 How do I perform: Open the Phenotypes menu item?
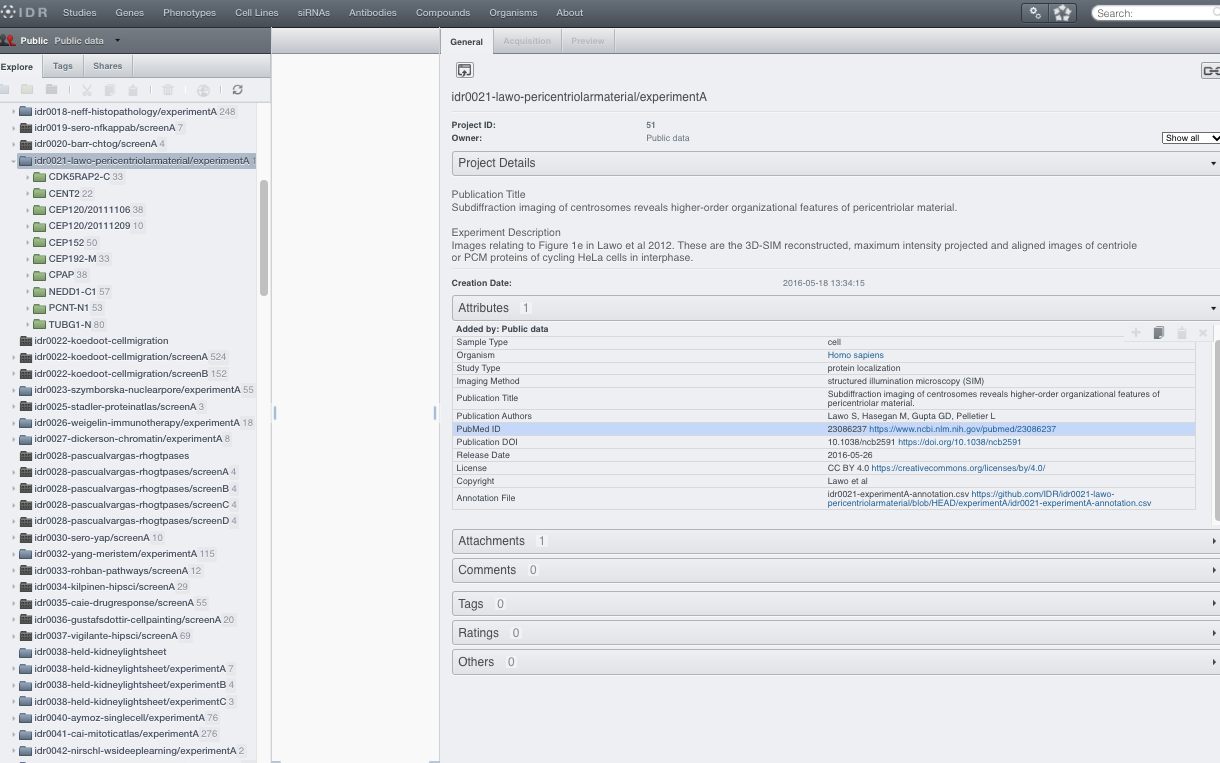click(189, 13)
